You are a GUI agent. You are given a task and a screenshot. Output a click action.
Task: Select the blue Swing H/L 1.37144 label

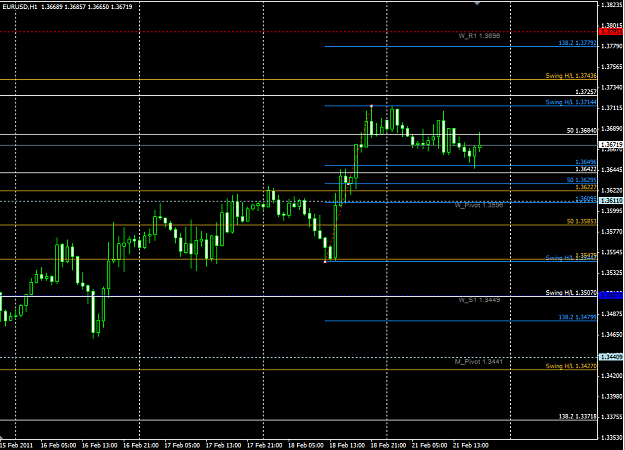(571, 102)
